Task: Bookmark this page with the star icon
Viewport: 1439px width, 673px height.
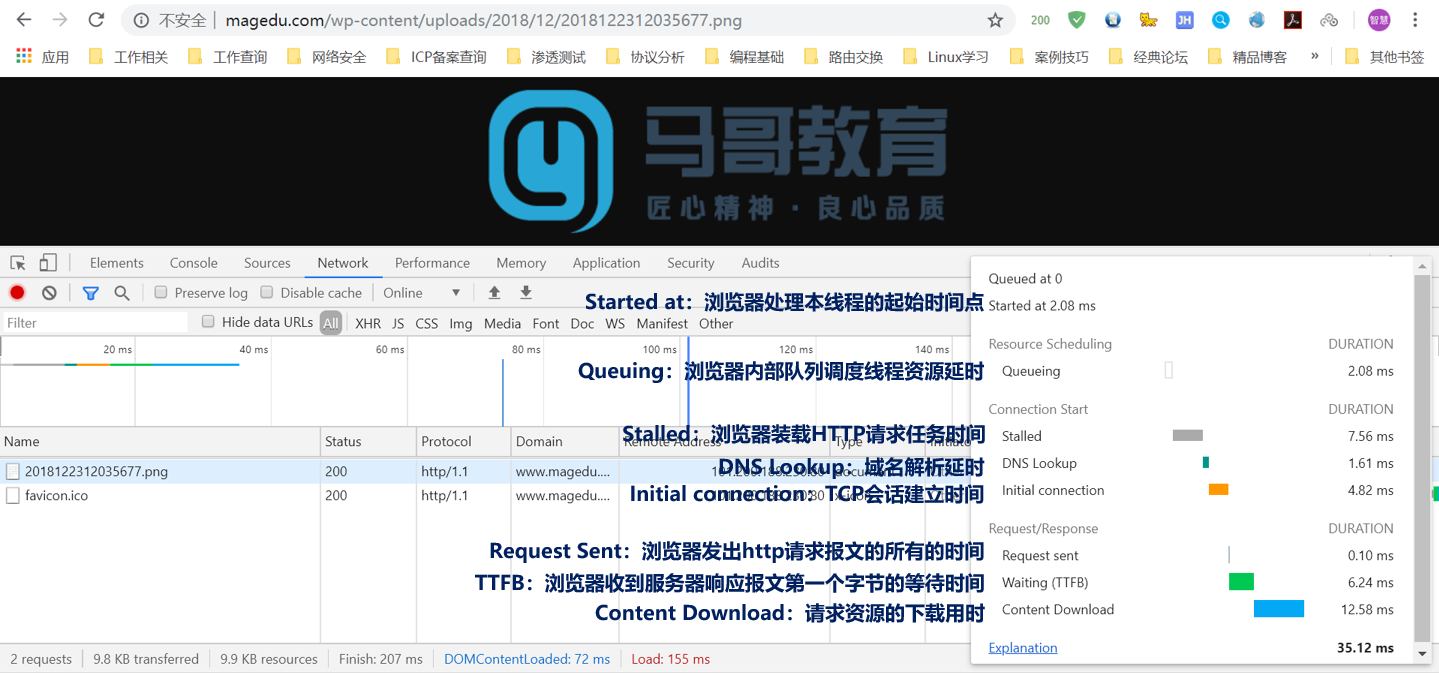Action: click(995, 20)
